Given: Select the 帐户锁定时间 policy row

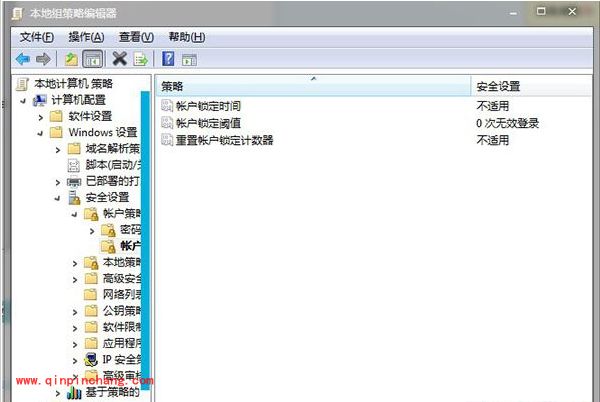Looking at the screenshot, I should pos(375,106).
